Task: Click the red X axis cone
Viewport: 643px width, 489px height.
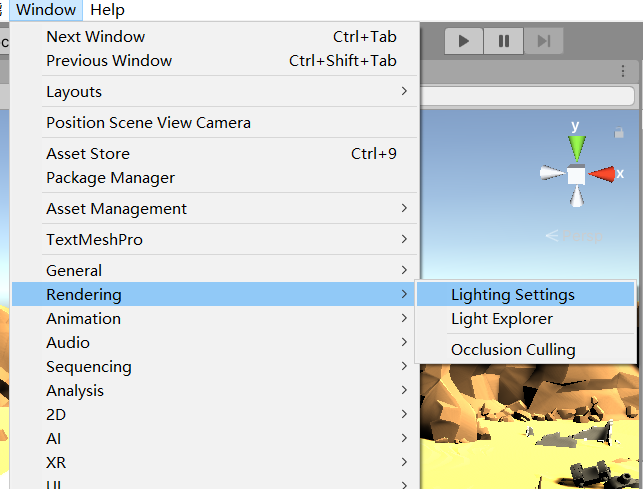Action: [603, 174]
